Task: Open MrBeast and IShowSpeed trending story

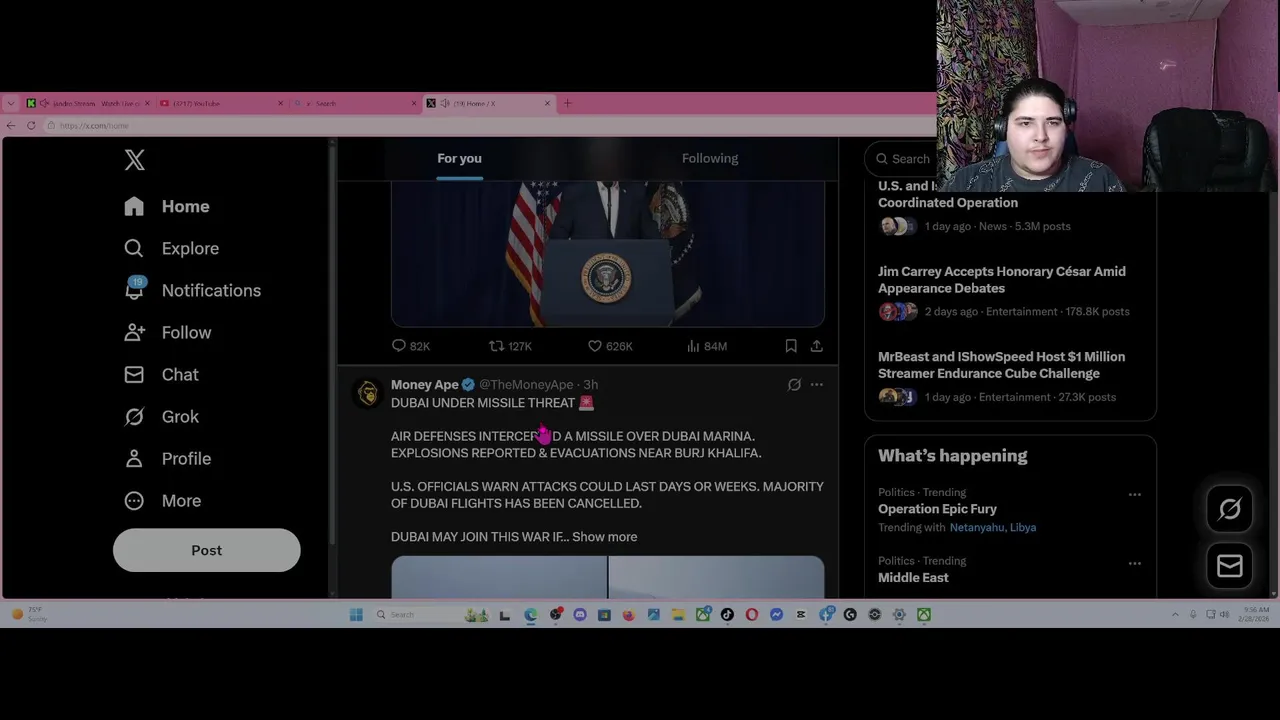Action: (1010, 376)
